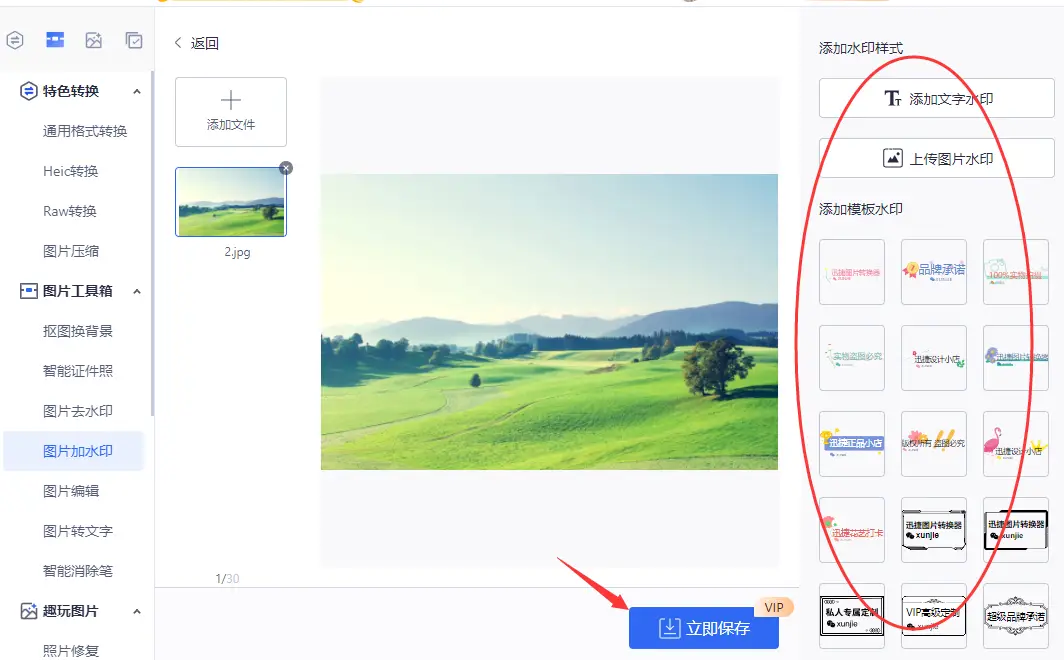This screenshot has height=660, width=1064.
Task: Click the hexagon convert icon in top toolbar
Action: click(15, 40)
